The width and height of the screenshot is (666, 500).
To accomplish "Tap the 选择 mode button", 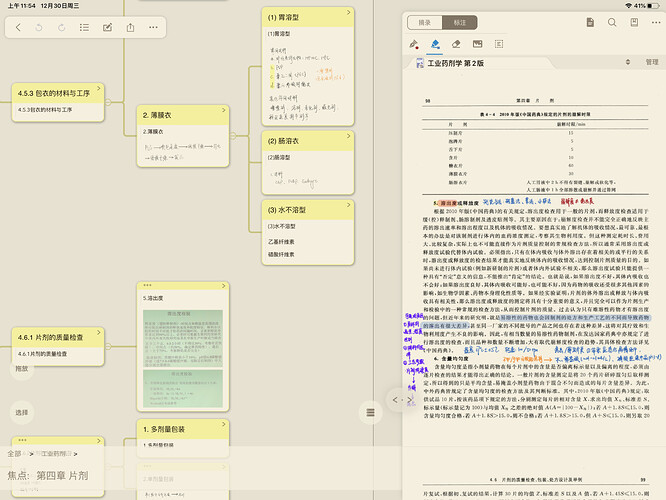I will click(22, 412).
